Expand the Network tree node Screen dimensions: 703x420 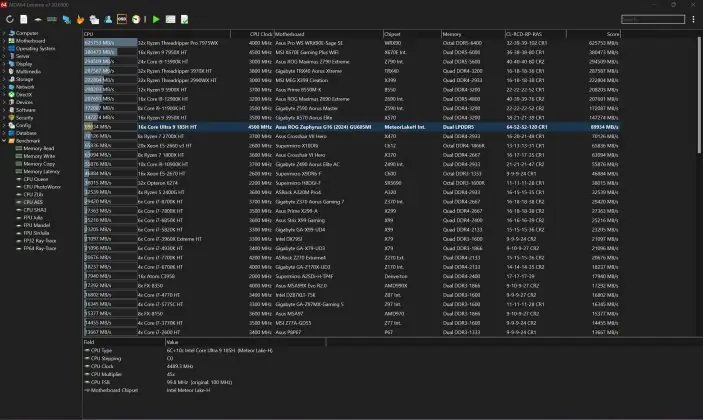coord(4,87)
